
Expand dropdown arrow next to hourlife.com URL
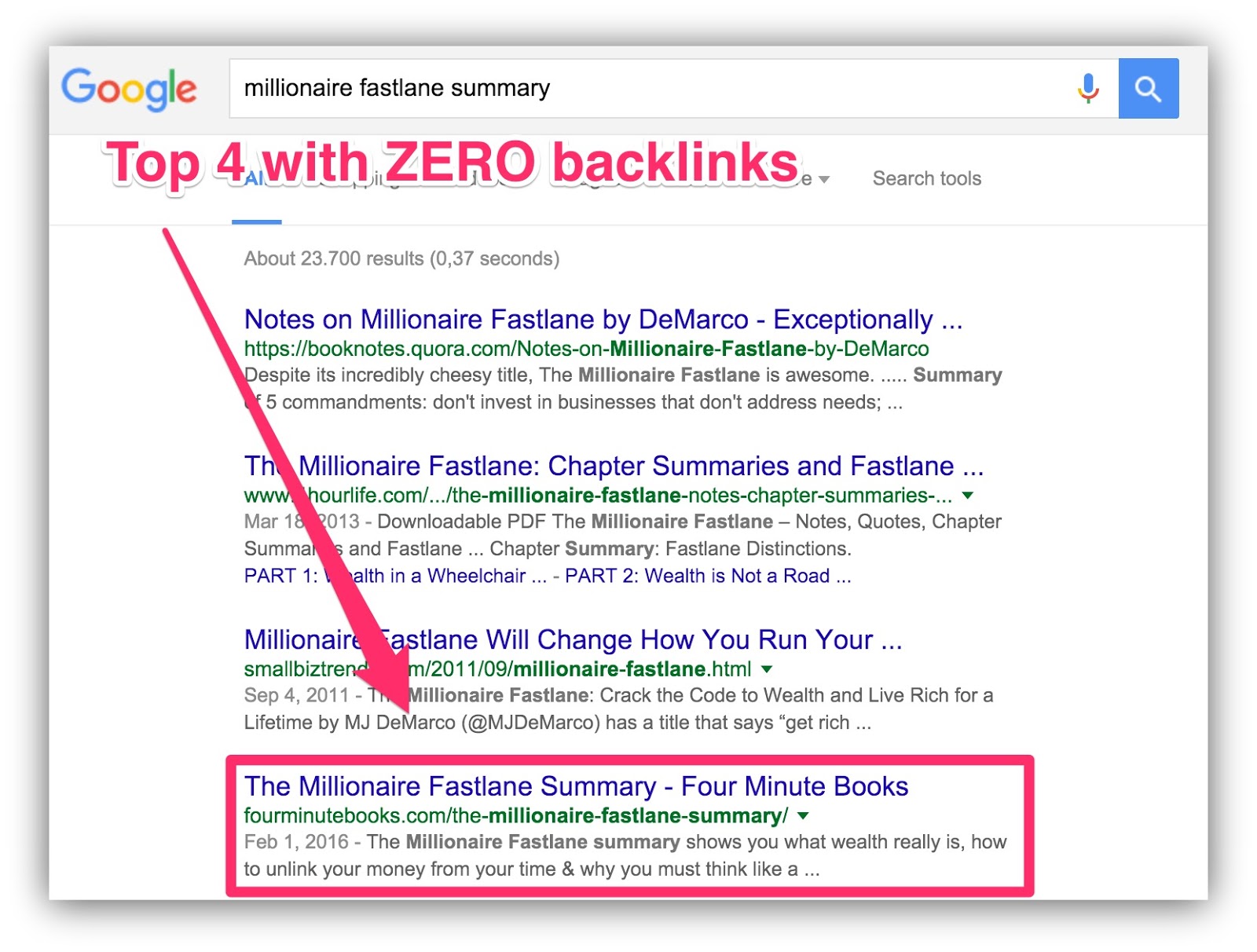click(x=968, y=496)
